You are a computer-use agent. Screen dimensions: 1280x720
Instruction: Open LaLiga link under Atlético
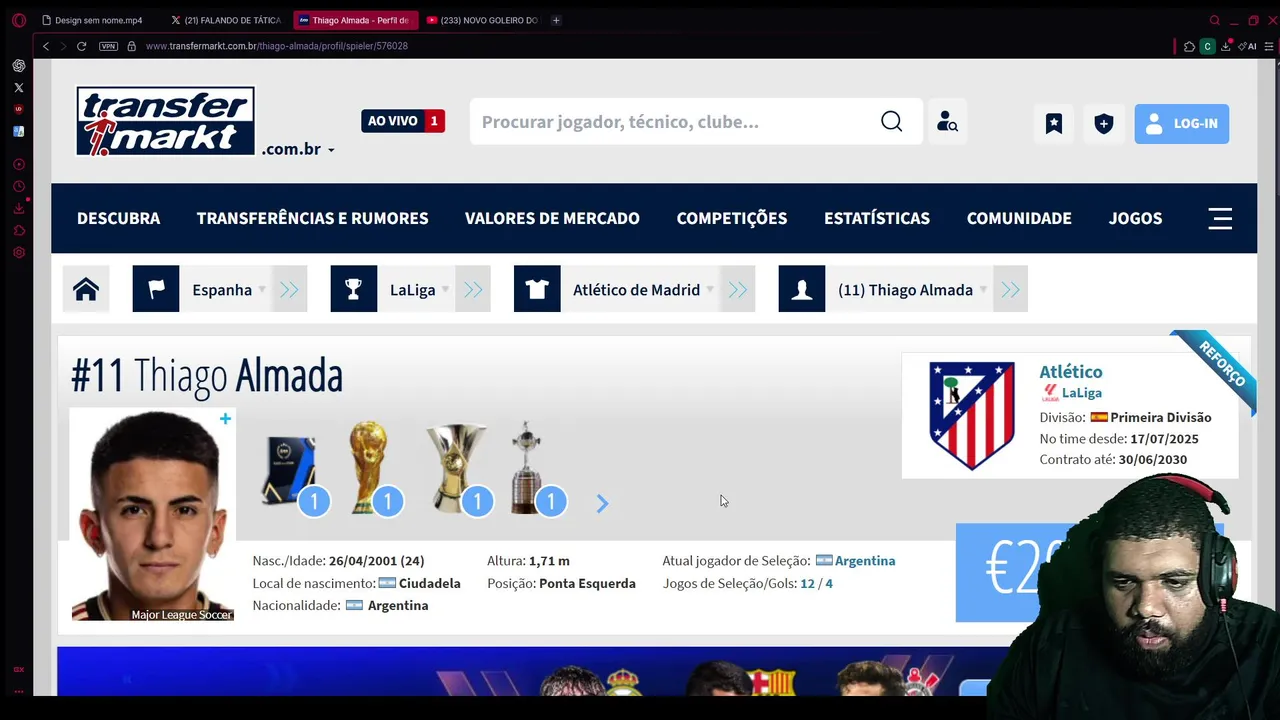tap(1081, 393)
